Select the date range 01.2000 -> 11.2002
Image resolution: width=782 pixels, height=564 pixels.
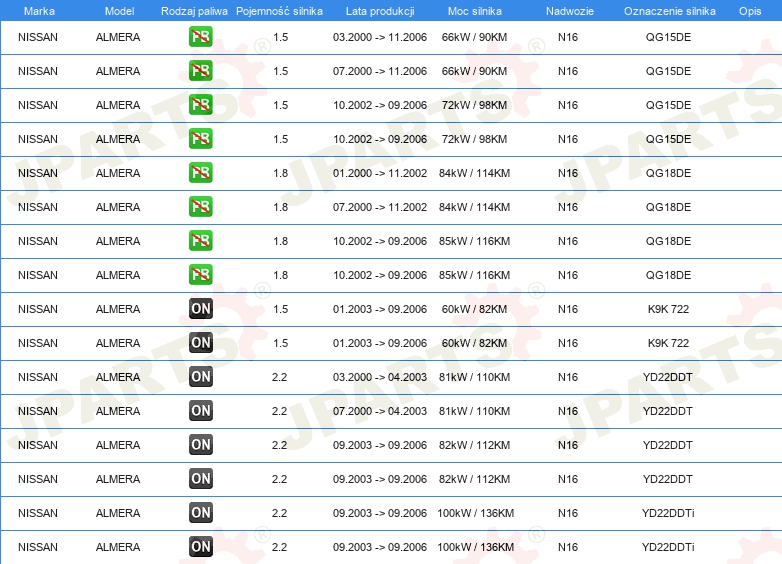[x=380, y=174]
